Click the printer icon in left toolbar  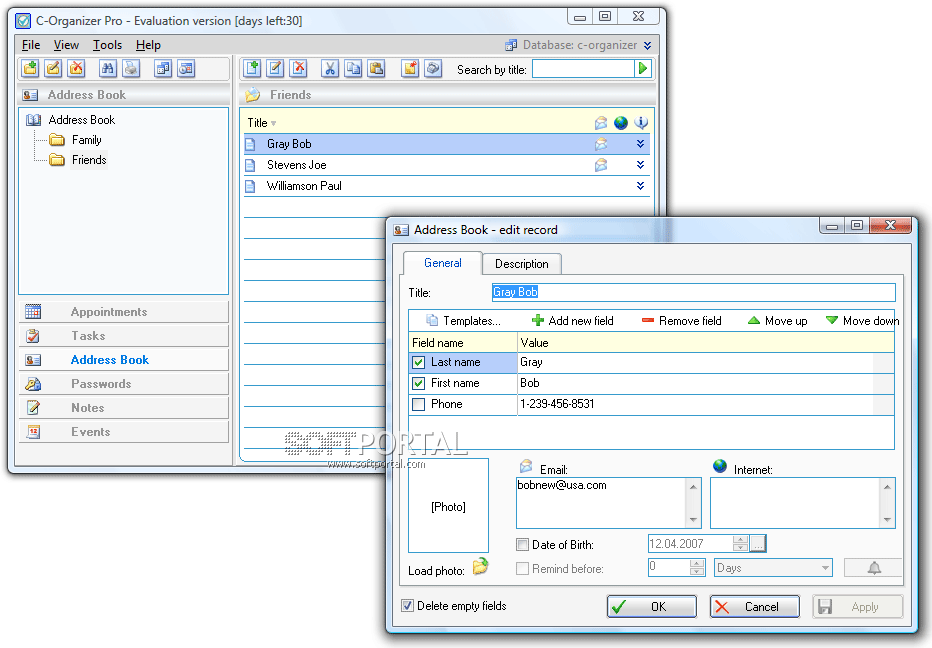tap(131, 69)
